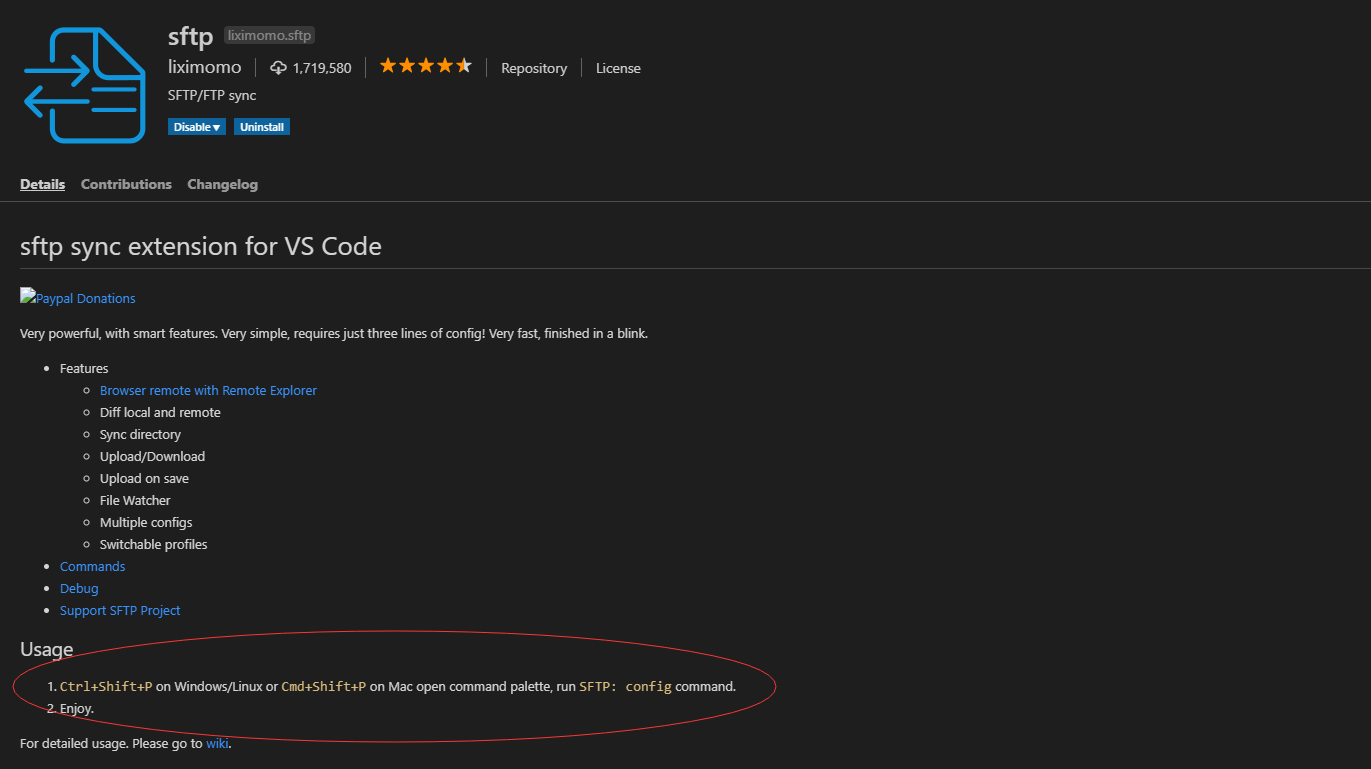The height and width of the screenshot is (769, 1371).
Task: Click the Ctrl+Shift+P keybinding text
Action: click(x=106, y=686)
